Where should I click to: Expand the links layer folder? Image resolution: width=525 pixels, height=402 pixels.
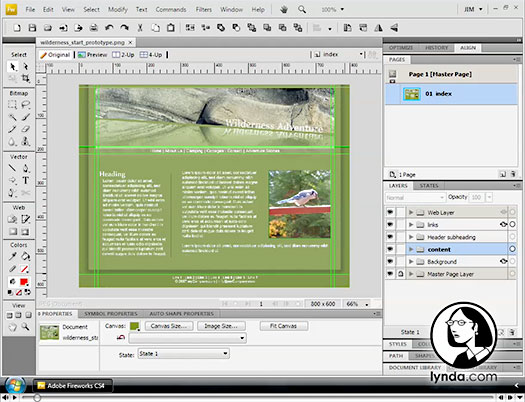[411, 225]
